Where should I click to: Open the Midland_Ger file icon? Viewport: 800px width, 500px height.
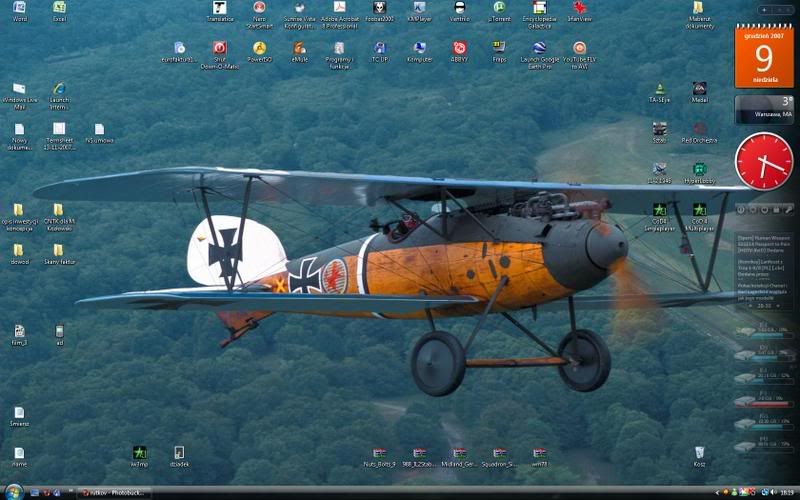click(x=459, y=457)
